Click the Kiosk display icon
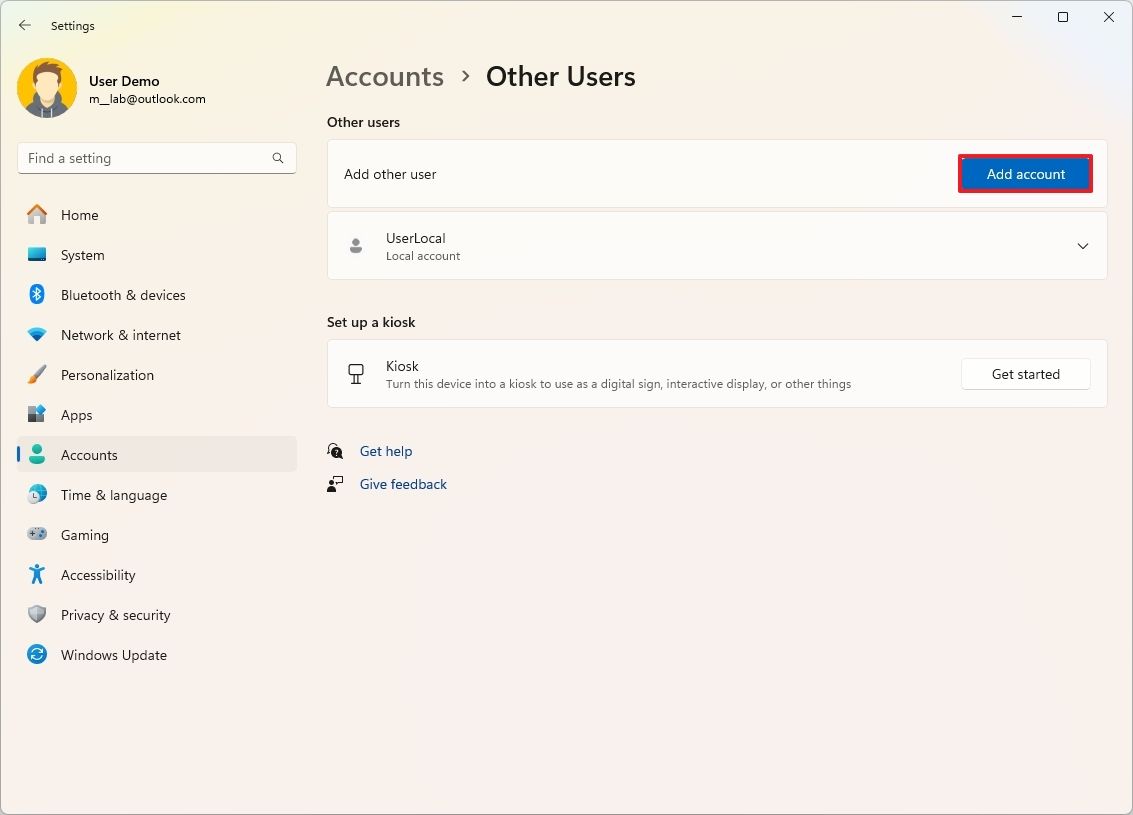1133x815 pixels. 356,374
